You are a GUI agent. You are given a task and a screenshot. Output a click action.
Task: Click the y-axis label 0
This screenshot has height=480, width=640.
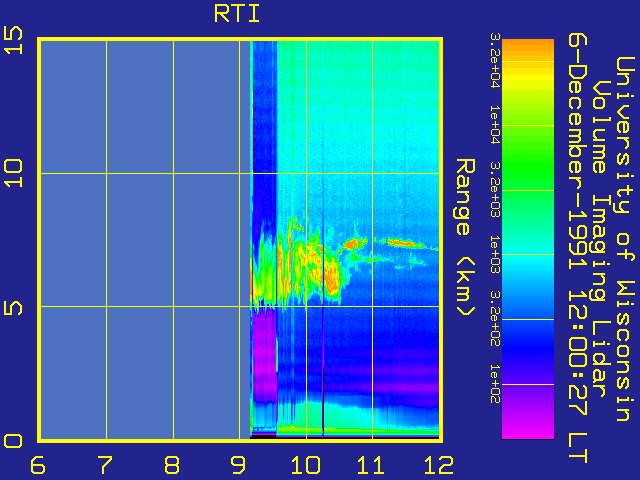13,441
